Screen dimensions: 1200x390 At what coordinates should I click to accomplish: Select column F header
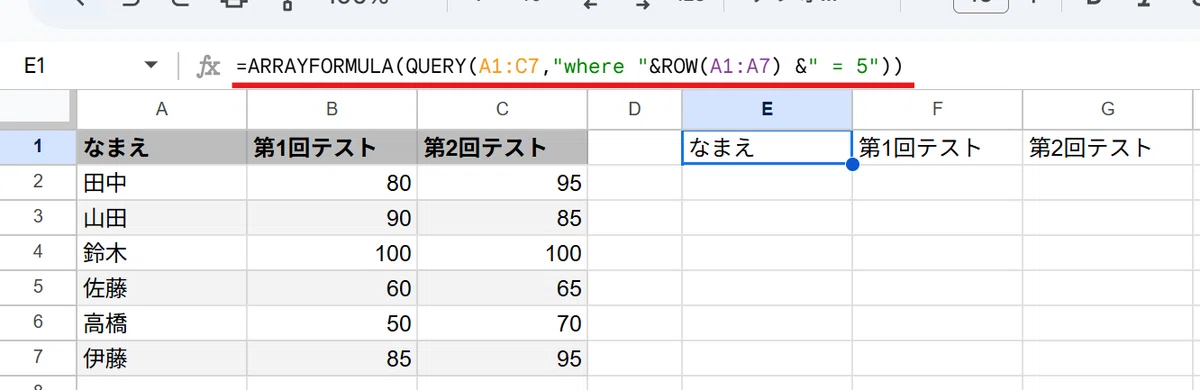click(937, 110)
